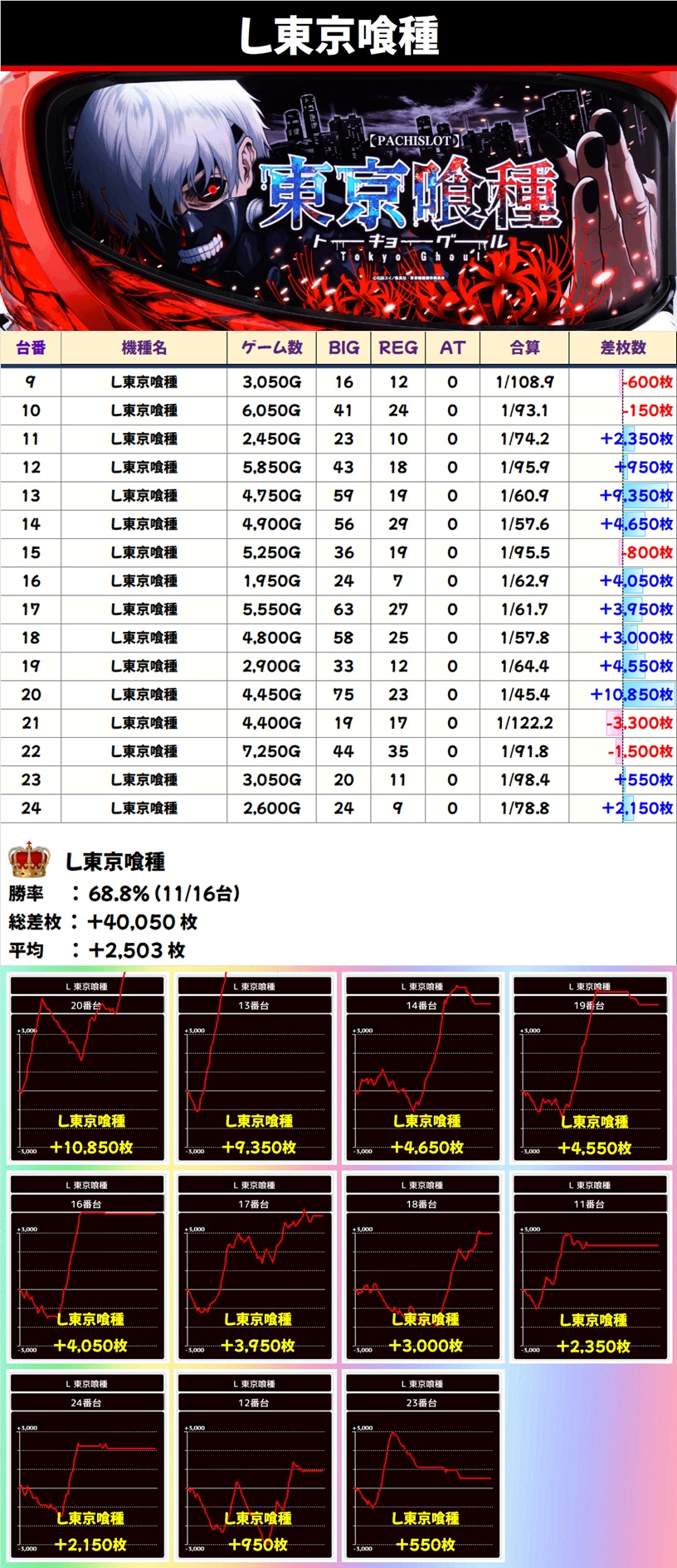
Task: Open the 13番台 graph showing +9,350枚
Action: coord(255,1068)
